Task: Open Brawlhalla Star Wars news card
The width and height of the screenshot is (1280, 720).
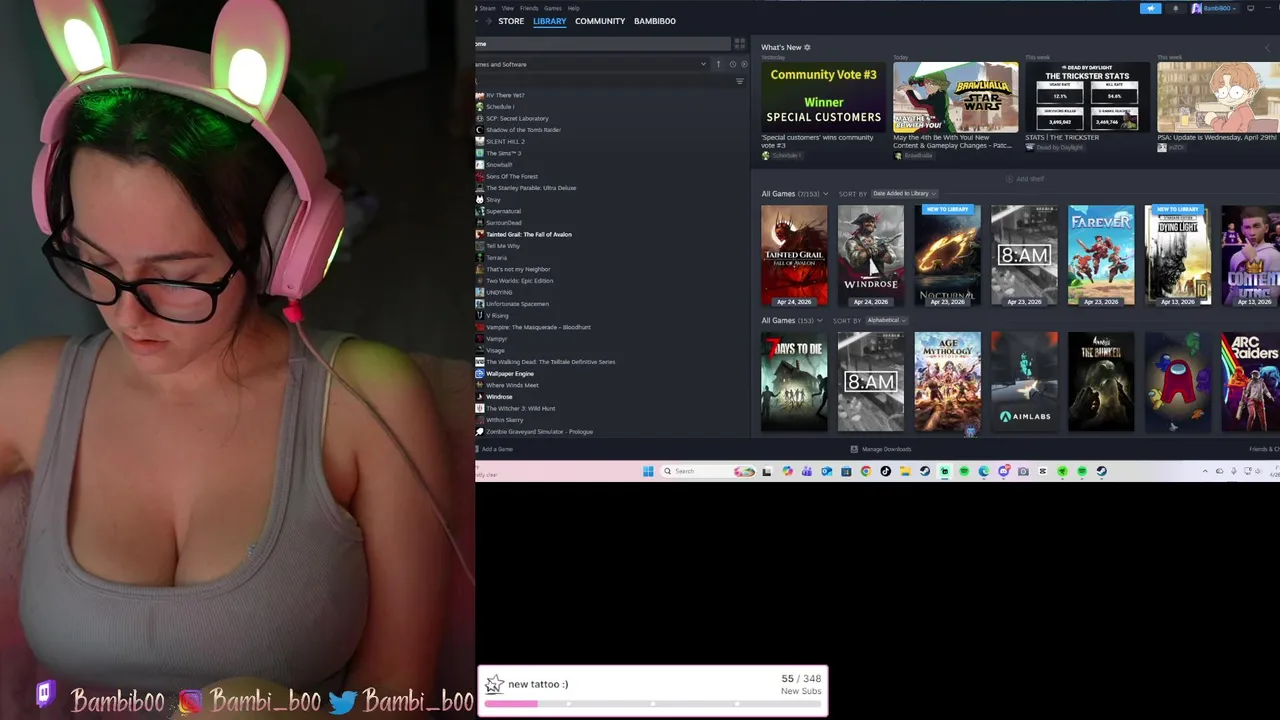Action: coord(955,97)
